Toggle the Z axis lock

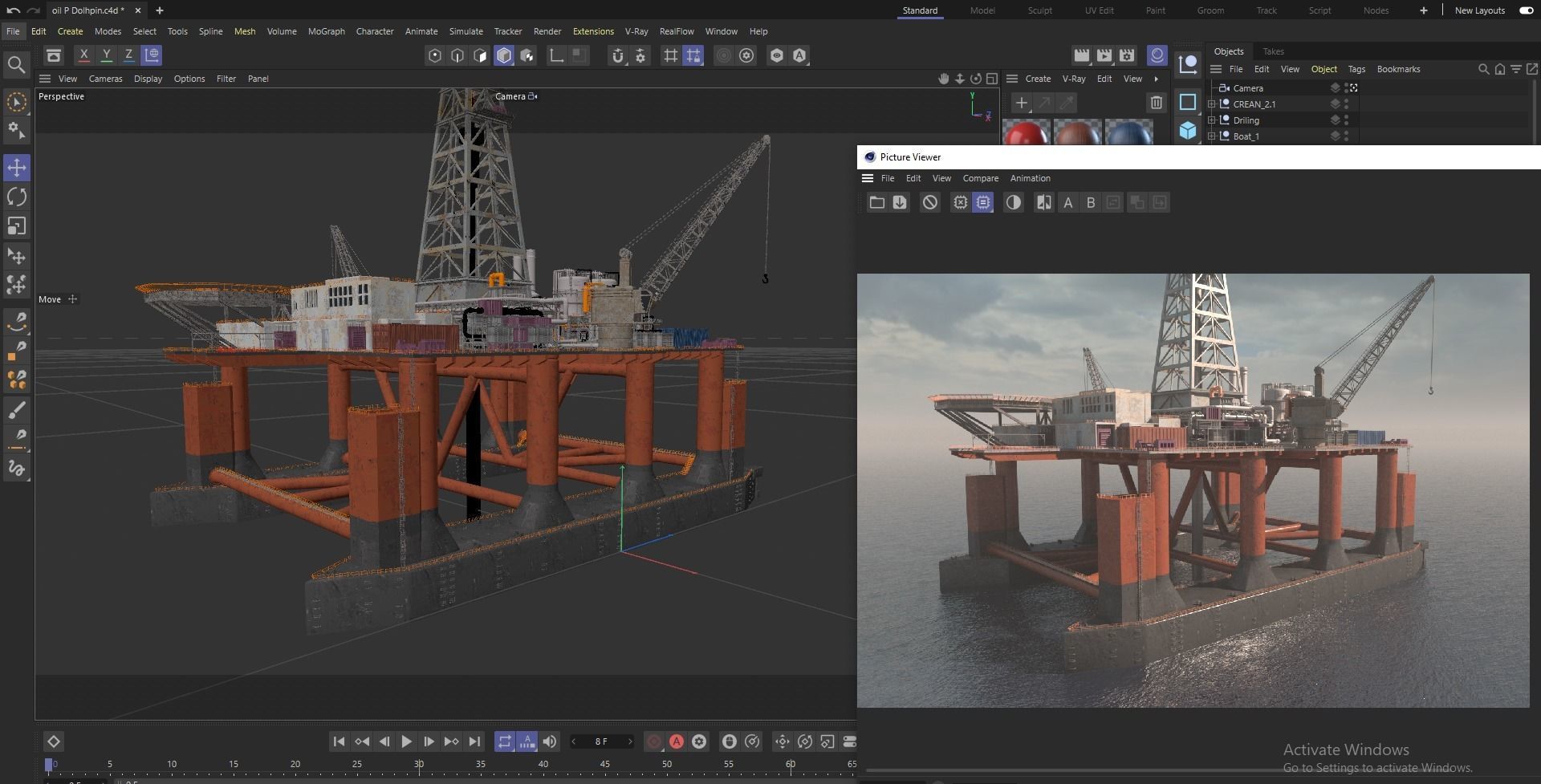click(x=128, y=55)
